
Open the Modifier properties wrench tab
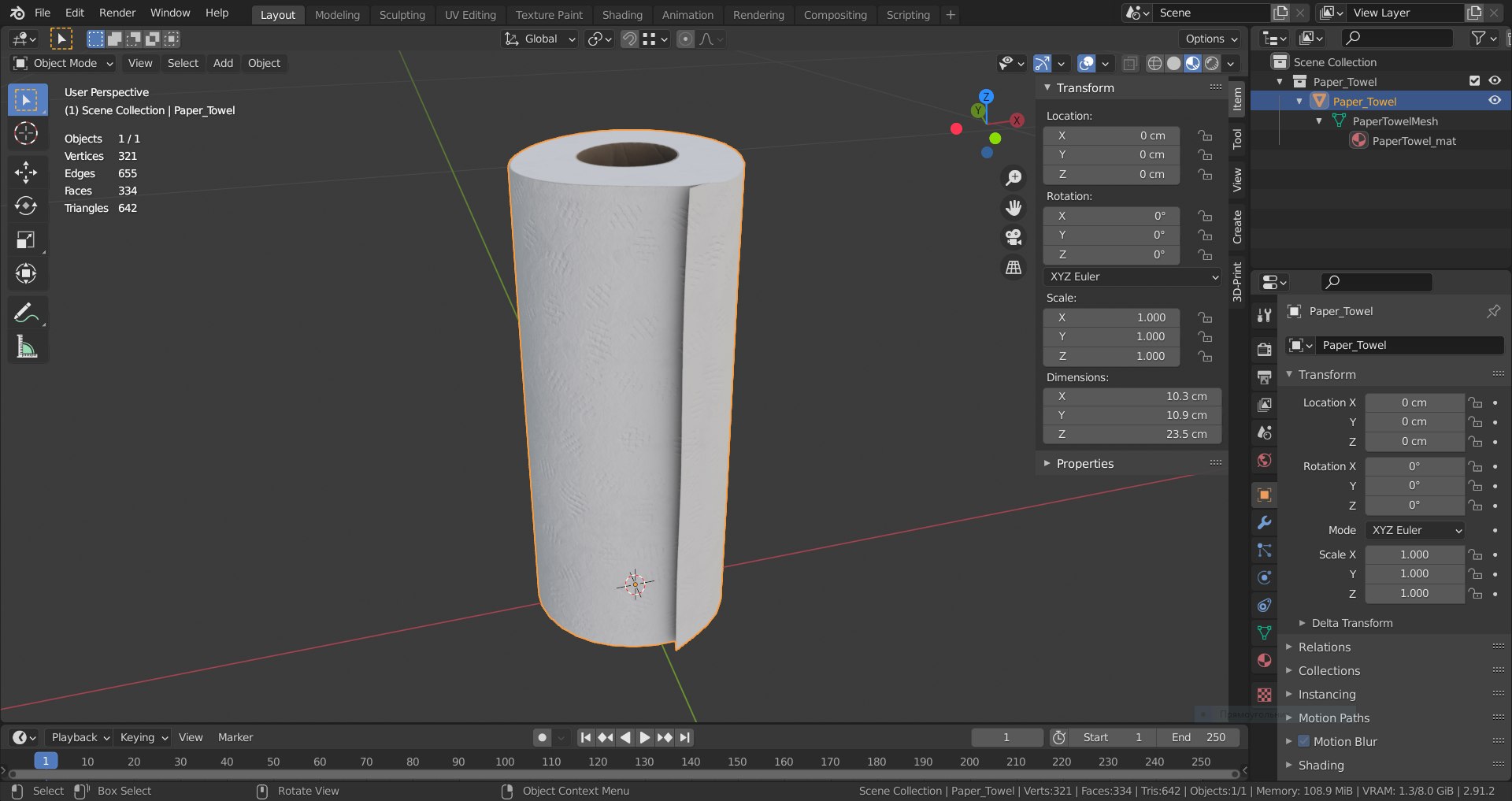pos(1264,522)
